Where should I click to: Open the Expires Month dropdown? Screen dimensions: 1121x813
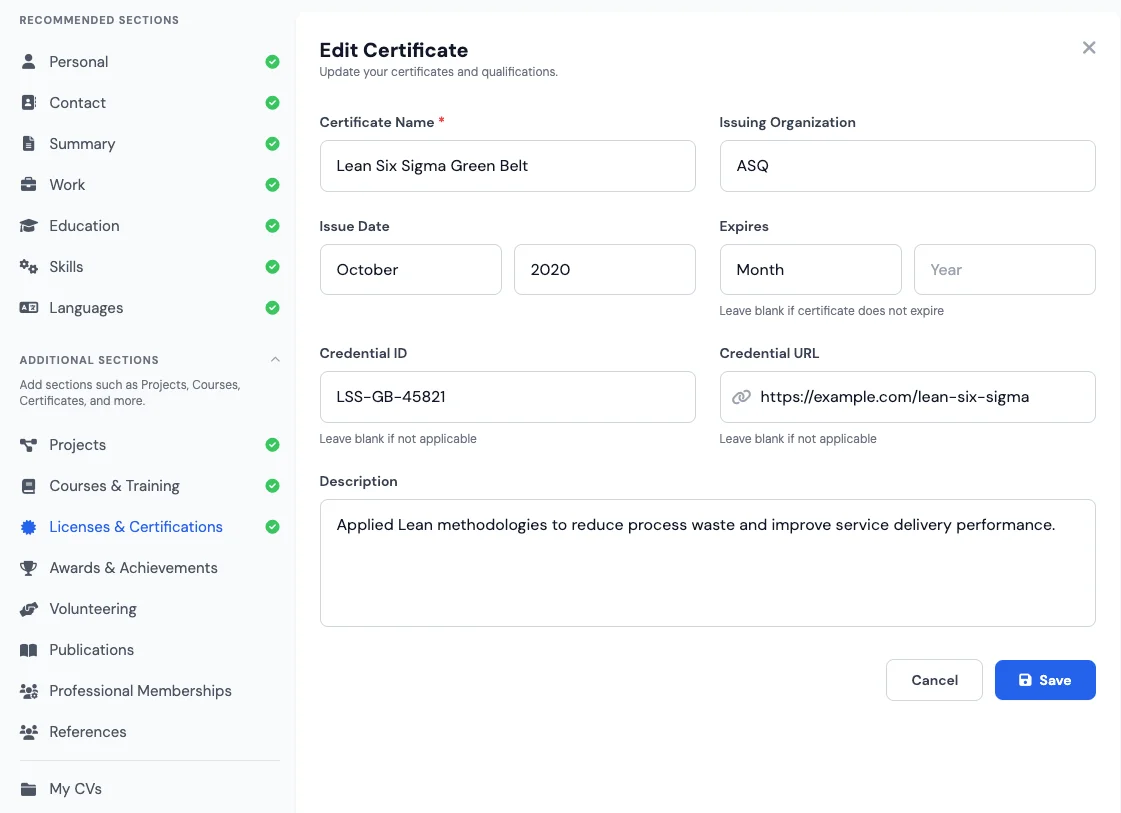810,270
